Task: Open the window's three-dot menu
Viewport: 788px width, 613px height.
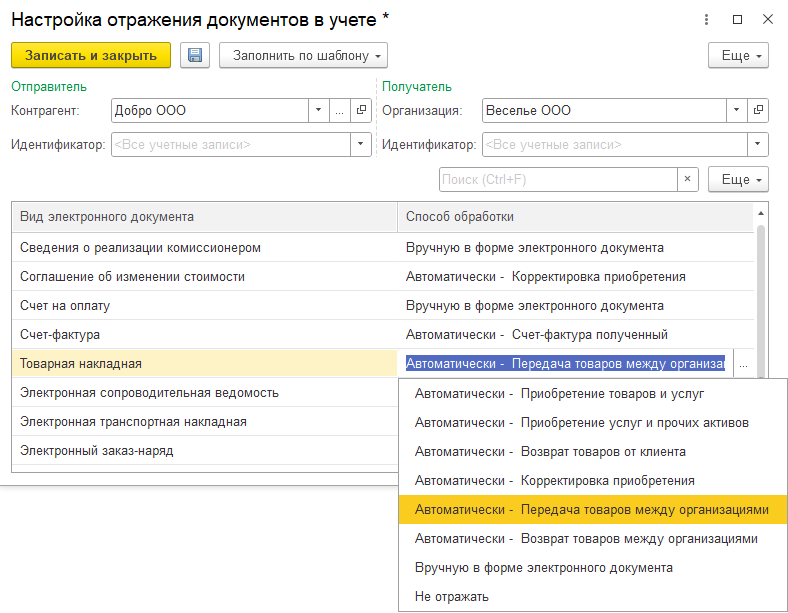Action: (x=707, y=19)
